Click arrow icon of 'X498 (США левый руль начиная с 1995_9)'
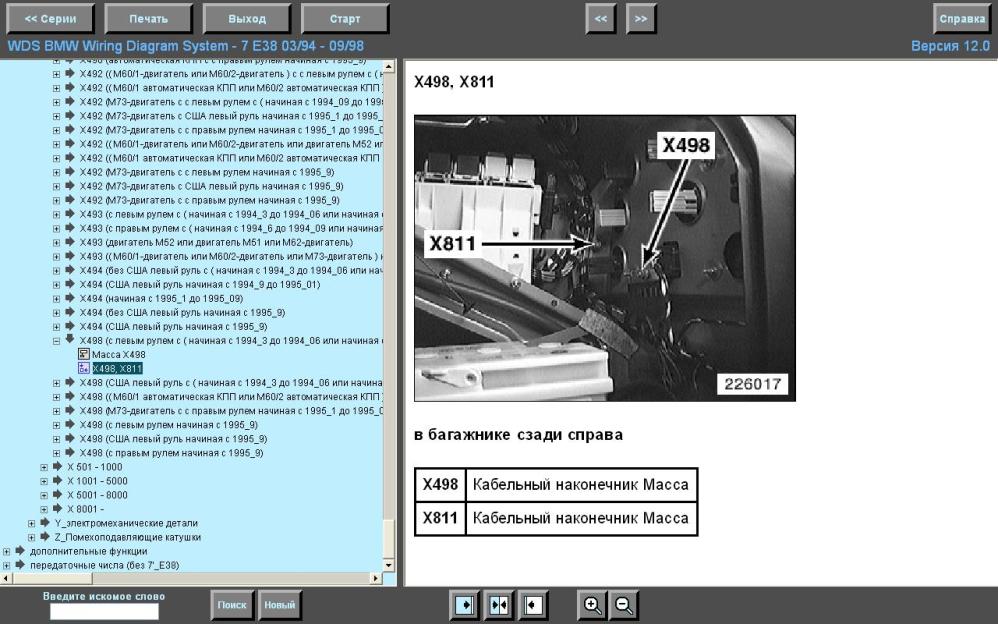This screenshot has width=998, height=624. point(70,438)
